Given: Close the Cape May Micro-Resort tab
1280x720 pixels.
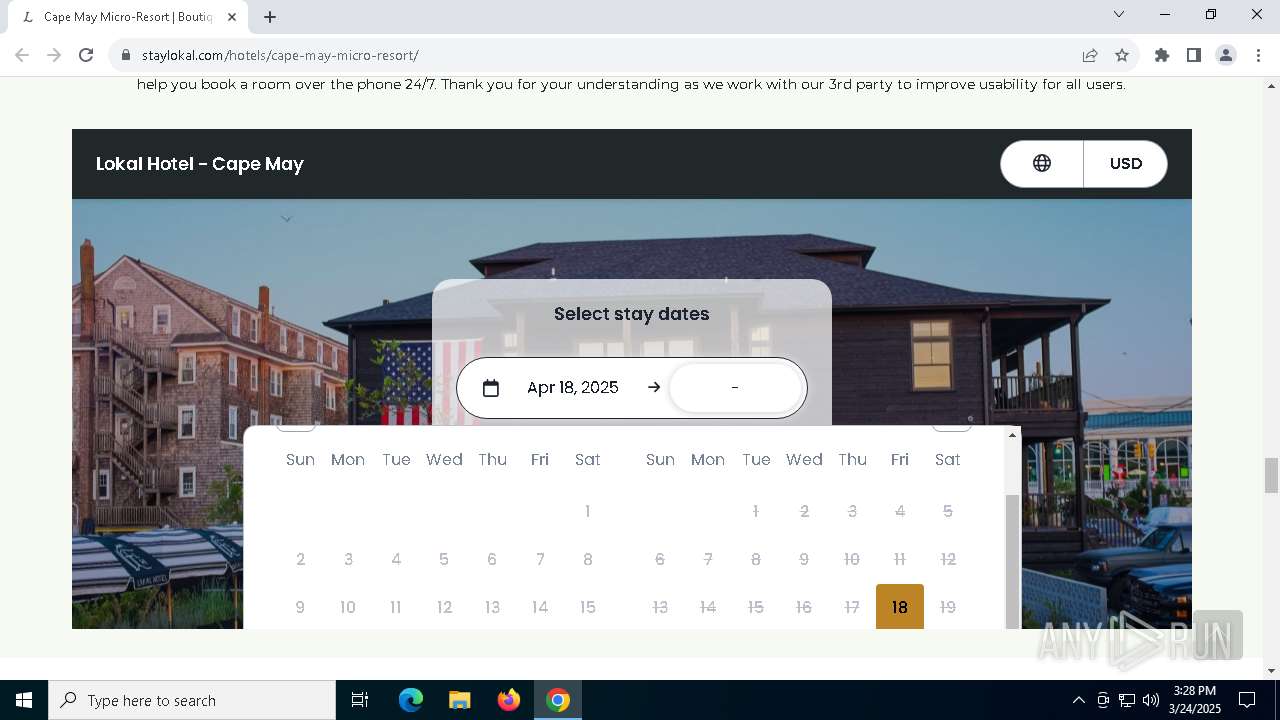Looking at the screenshot, I should coord(232,17).
